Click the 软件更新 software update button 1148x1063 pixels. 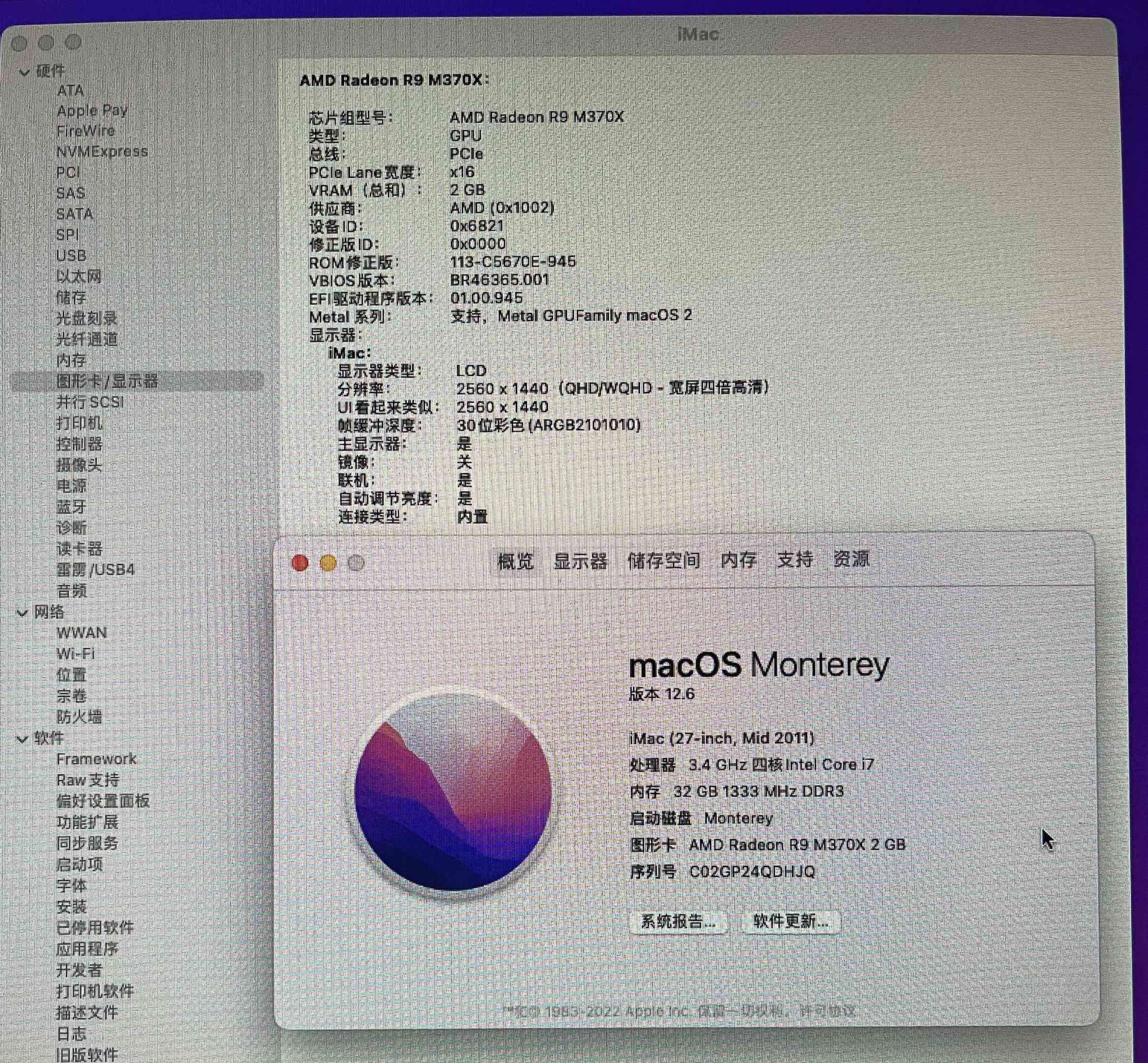(791, 921)
